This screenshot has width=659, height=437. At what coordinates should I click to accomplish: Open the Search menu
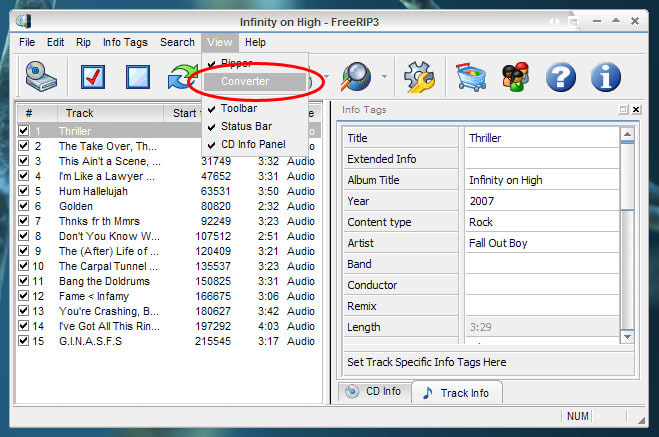point(177,42)
